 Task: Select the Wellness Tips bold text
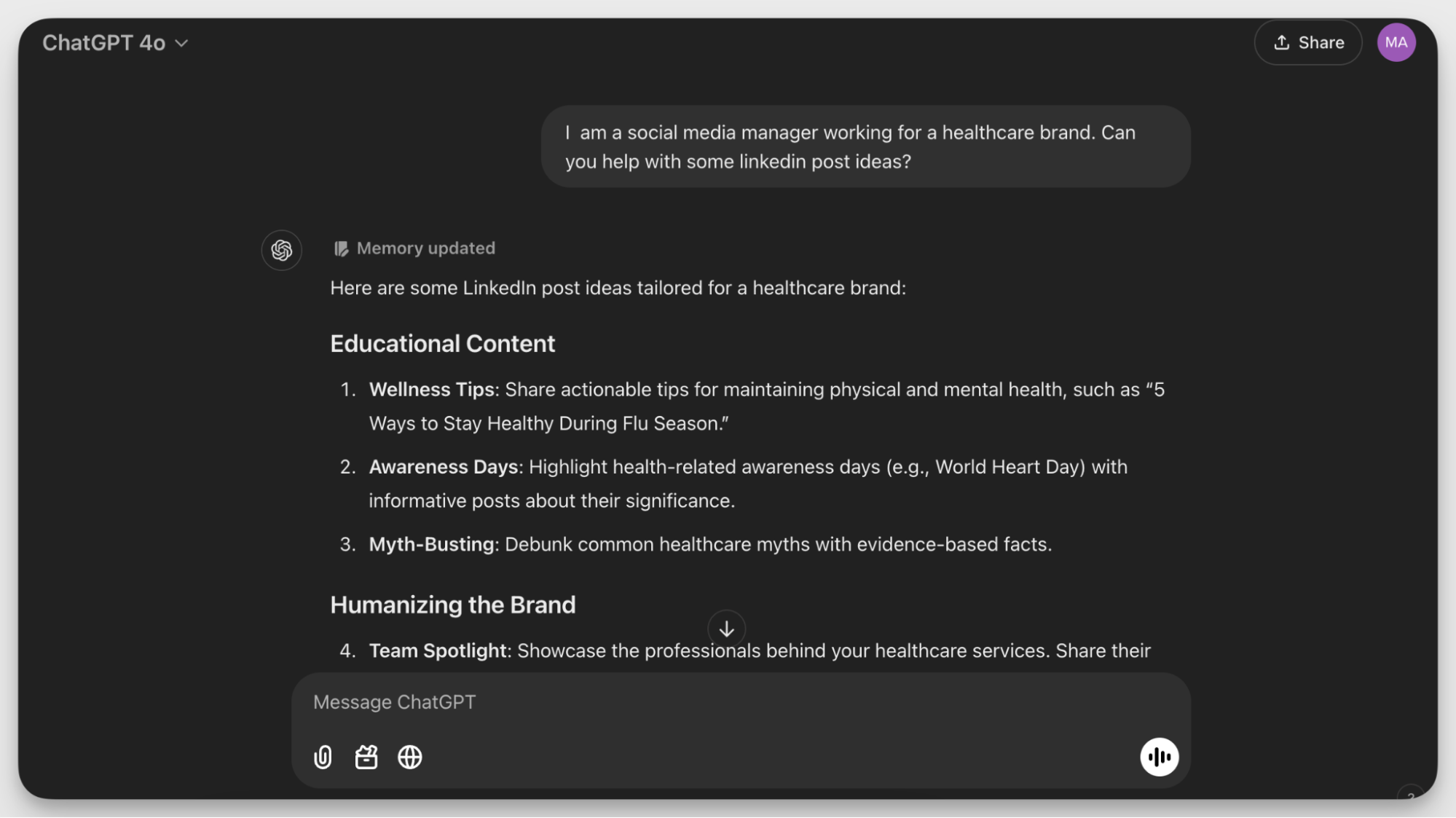coord(432,390)
